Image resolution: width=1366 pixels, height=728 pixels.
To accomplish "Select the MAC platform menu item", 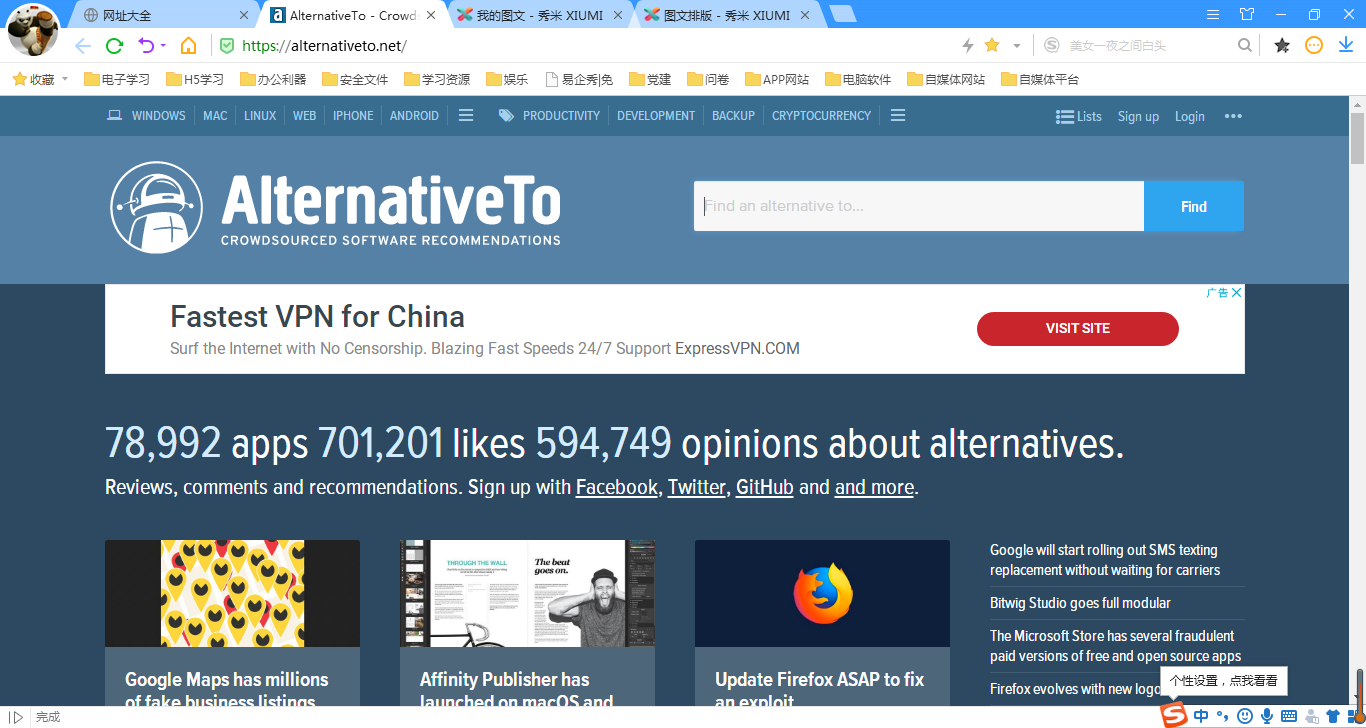I will [215, 116].
